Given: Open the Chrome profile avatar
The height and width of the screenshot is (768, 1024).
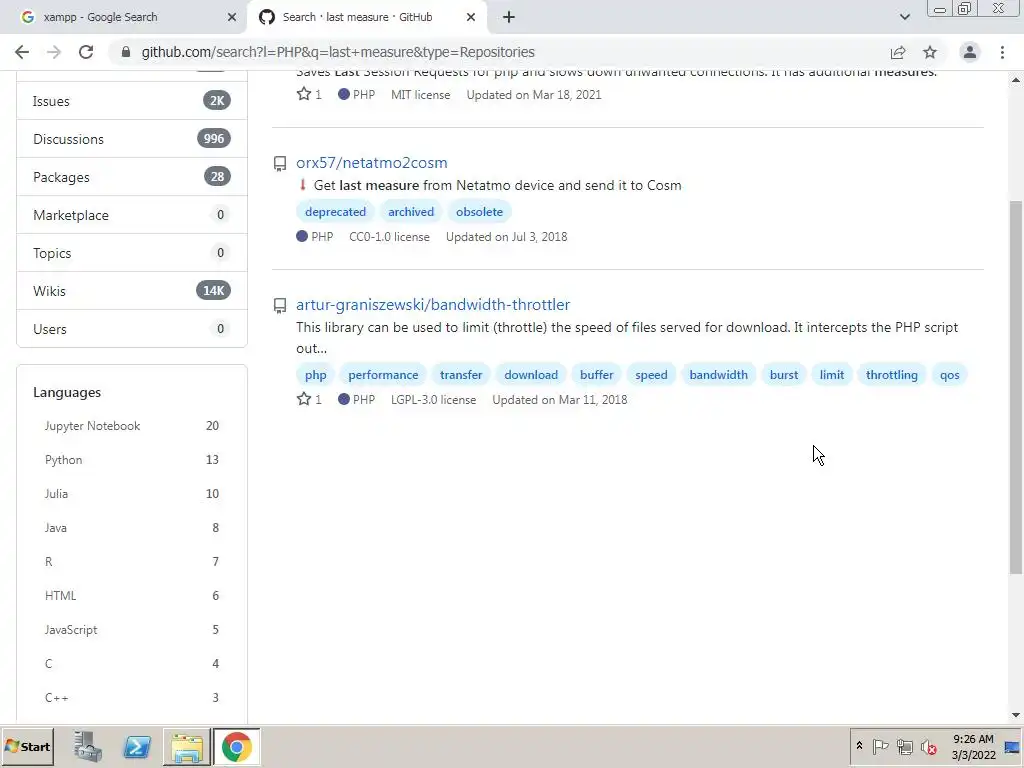Looking at the screenshot, I should click(970, 52).
